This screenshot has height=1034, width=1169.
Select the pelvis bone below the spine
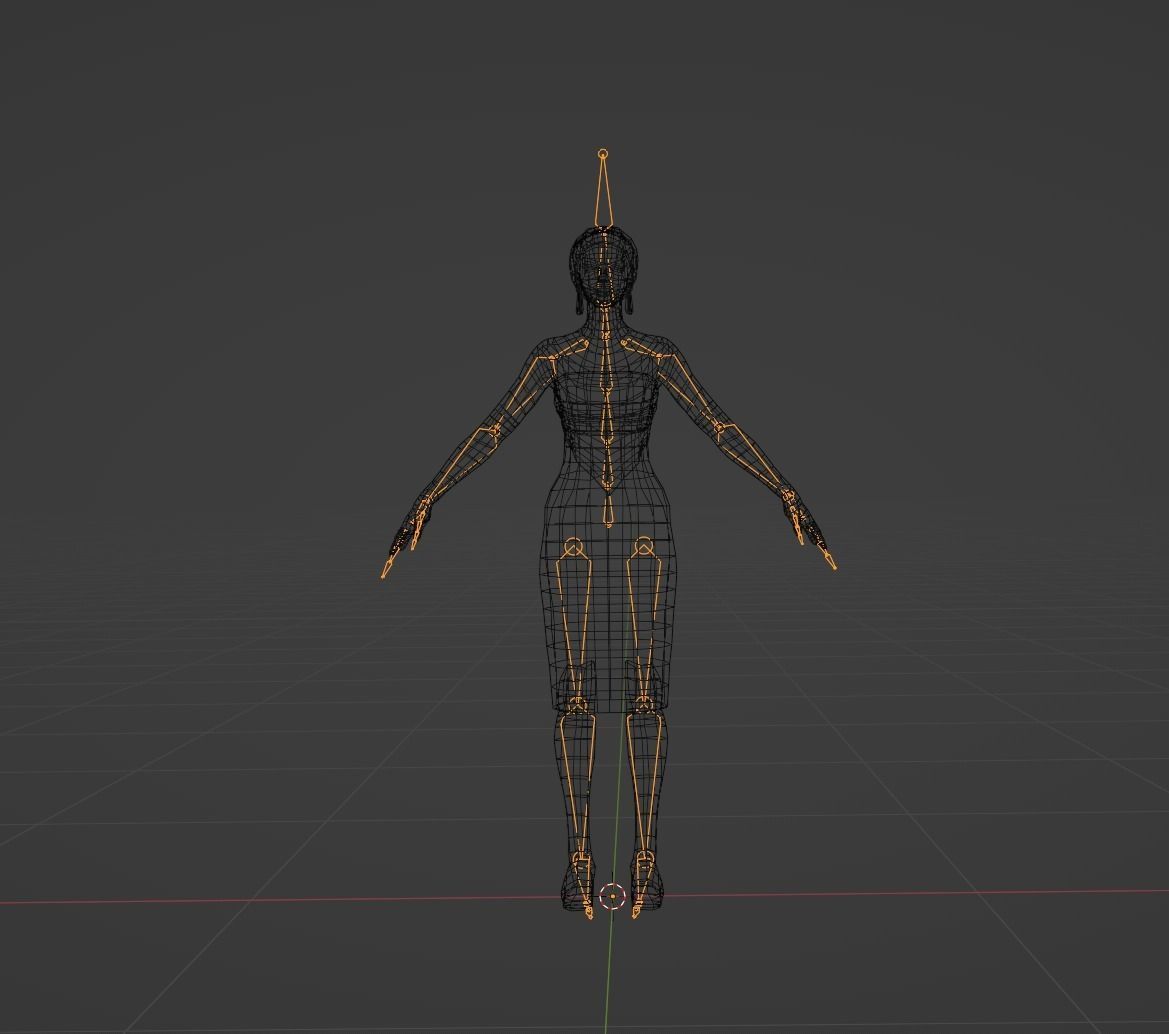(x=609, y=507)
